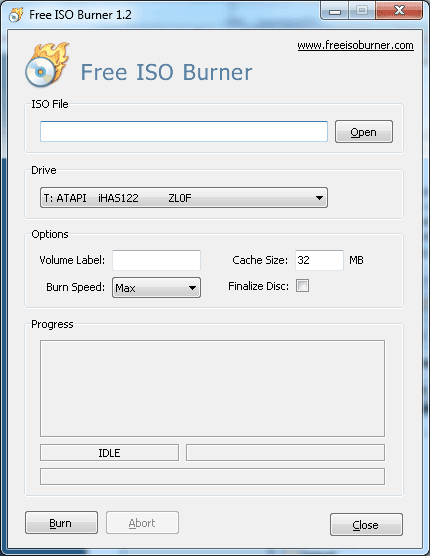Click the Free ISO Burner 1.2 title text

click(x=80, y=15)
